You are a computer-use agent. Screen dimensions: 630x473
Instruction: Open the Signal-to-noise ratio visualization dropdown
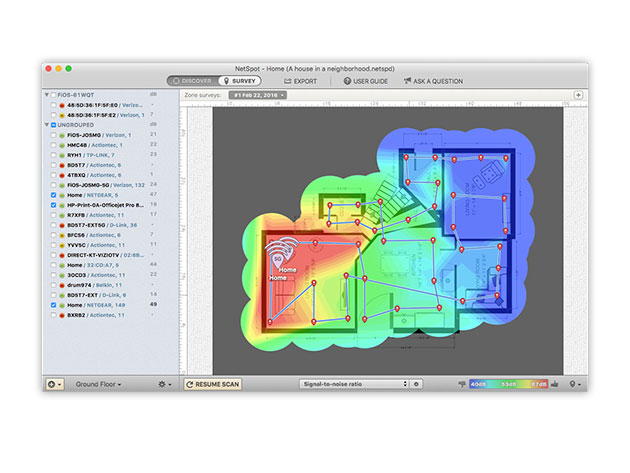click(x=353, y=384)
